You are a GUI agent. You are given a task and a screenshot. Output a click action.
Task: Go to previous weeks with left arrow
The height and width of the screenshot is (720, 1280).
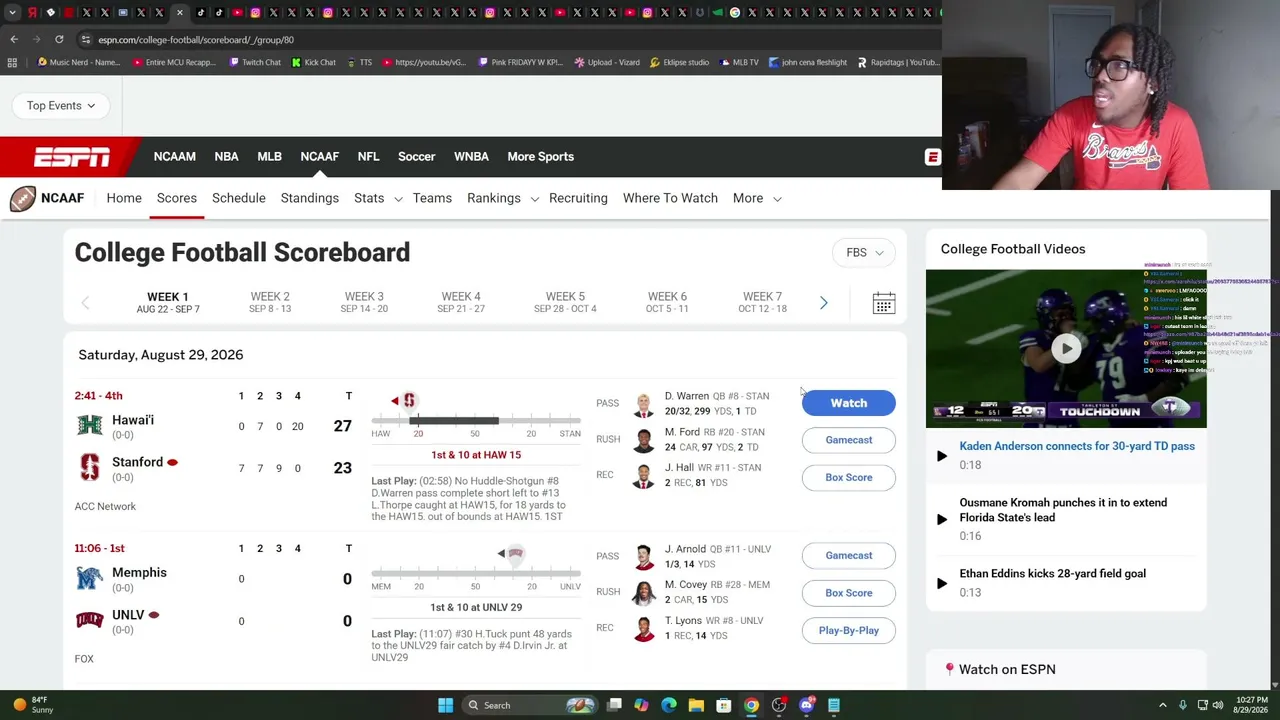tap(85, 303)
